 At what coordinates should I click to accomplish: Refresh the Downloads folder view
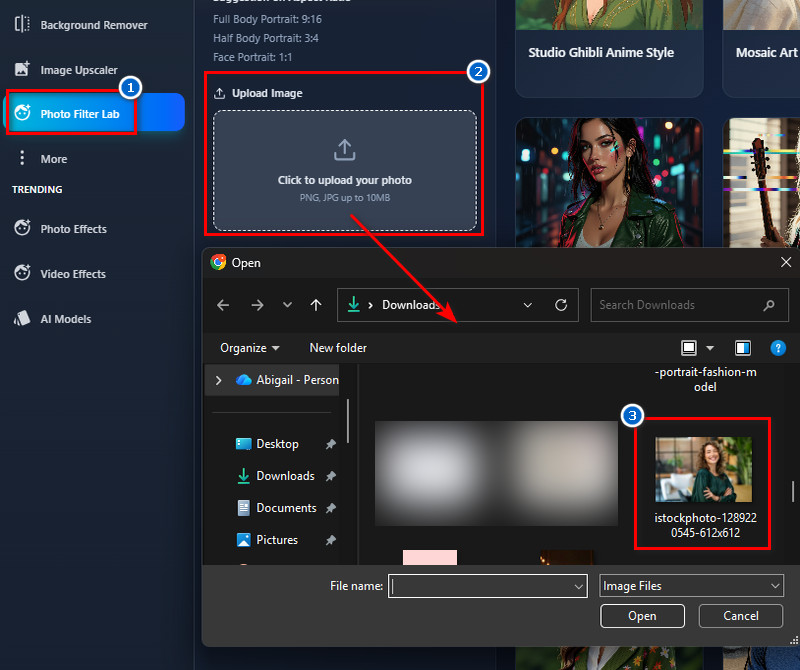[x=561, y=305]
